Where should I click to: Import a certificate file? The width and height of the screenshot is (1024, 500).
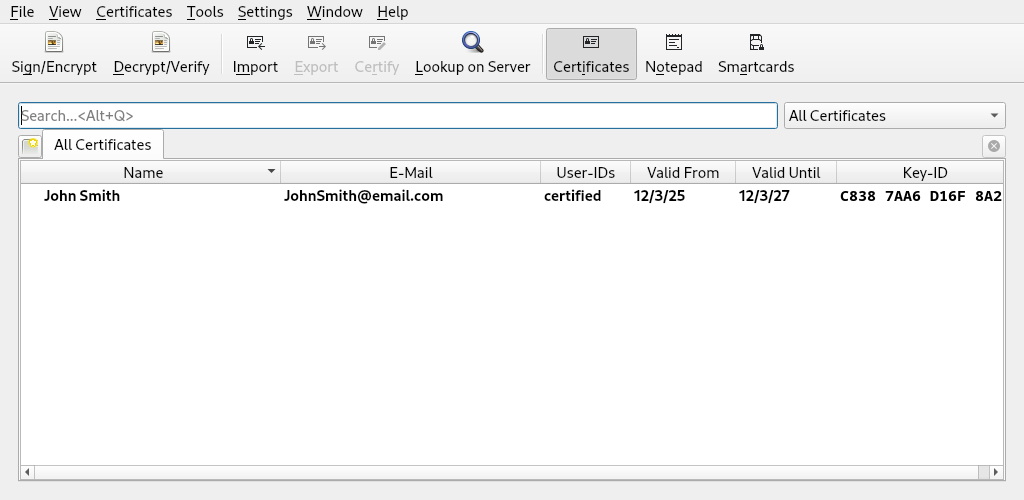pos(255,54)
